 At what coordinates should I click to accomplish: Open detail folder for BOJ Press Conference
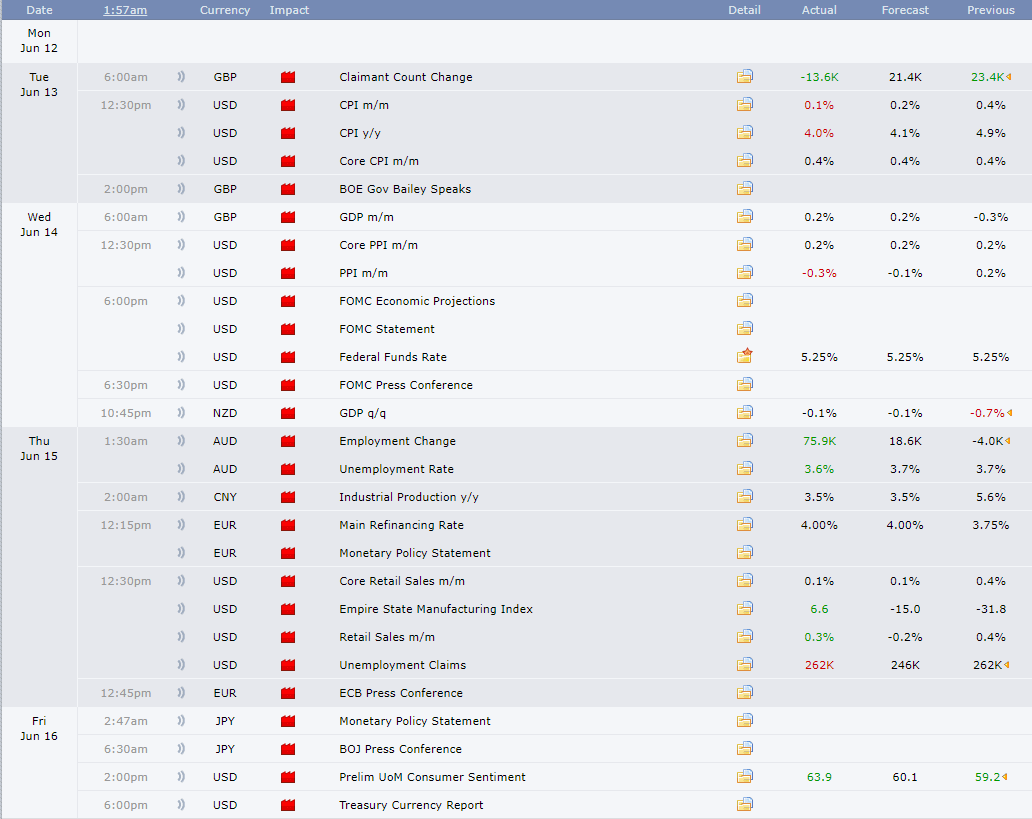744,749
